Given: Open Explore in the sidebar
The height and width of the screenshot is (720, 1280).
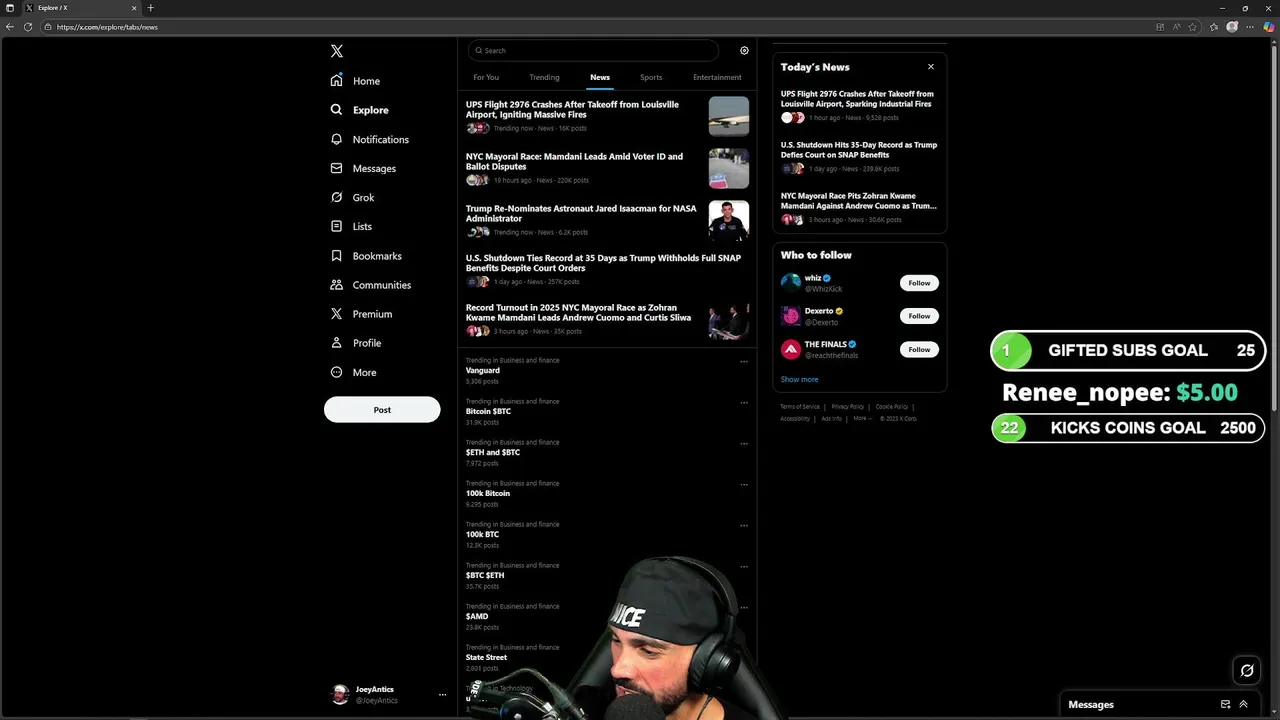Looking at the screenshot, I should (360, 110).
